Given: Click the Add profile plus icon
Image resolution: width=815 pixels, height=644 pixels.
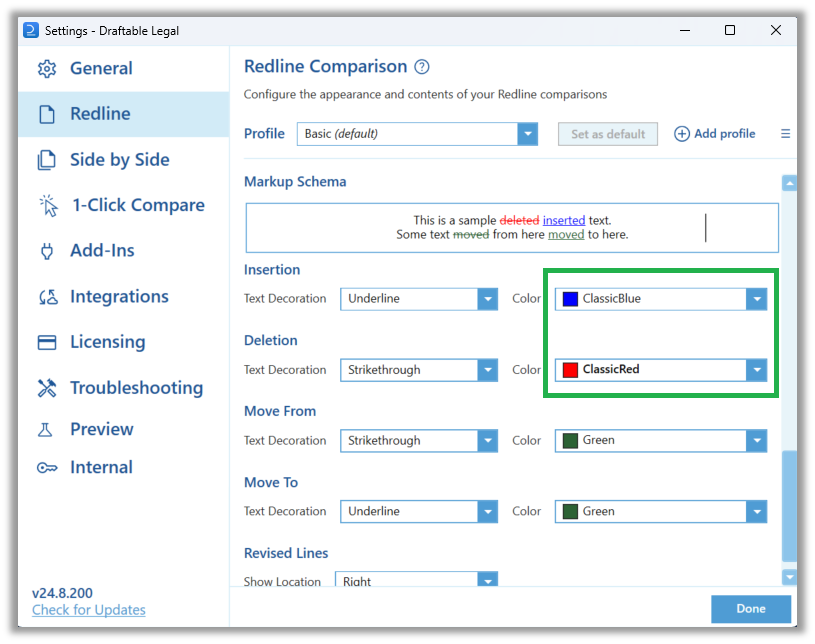Looking at the screenshot, I should coord(681,134).
